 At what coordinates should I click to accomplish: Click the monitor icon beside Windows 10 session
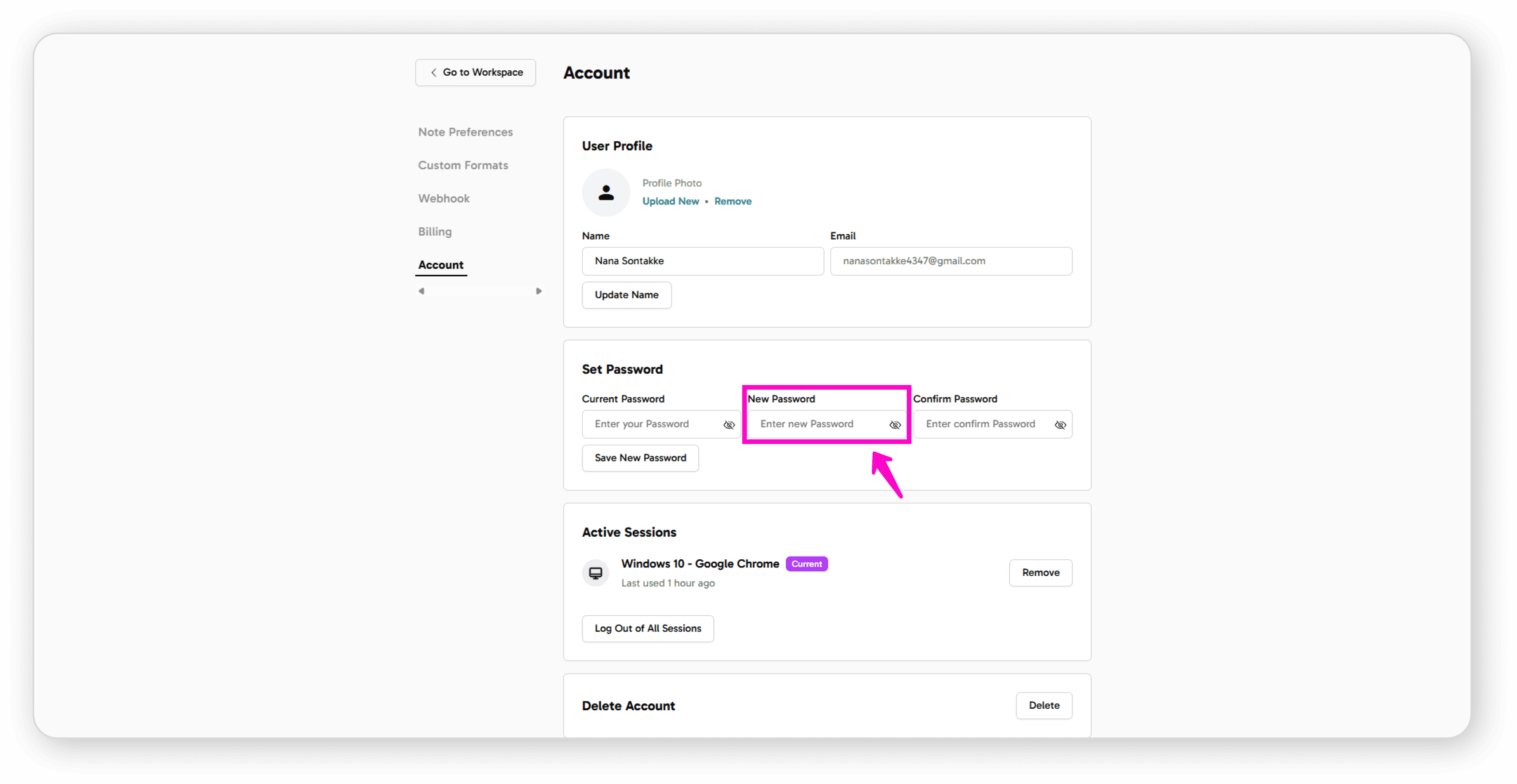coord(595,573)
